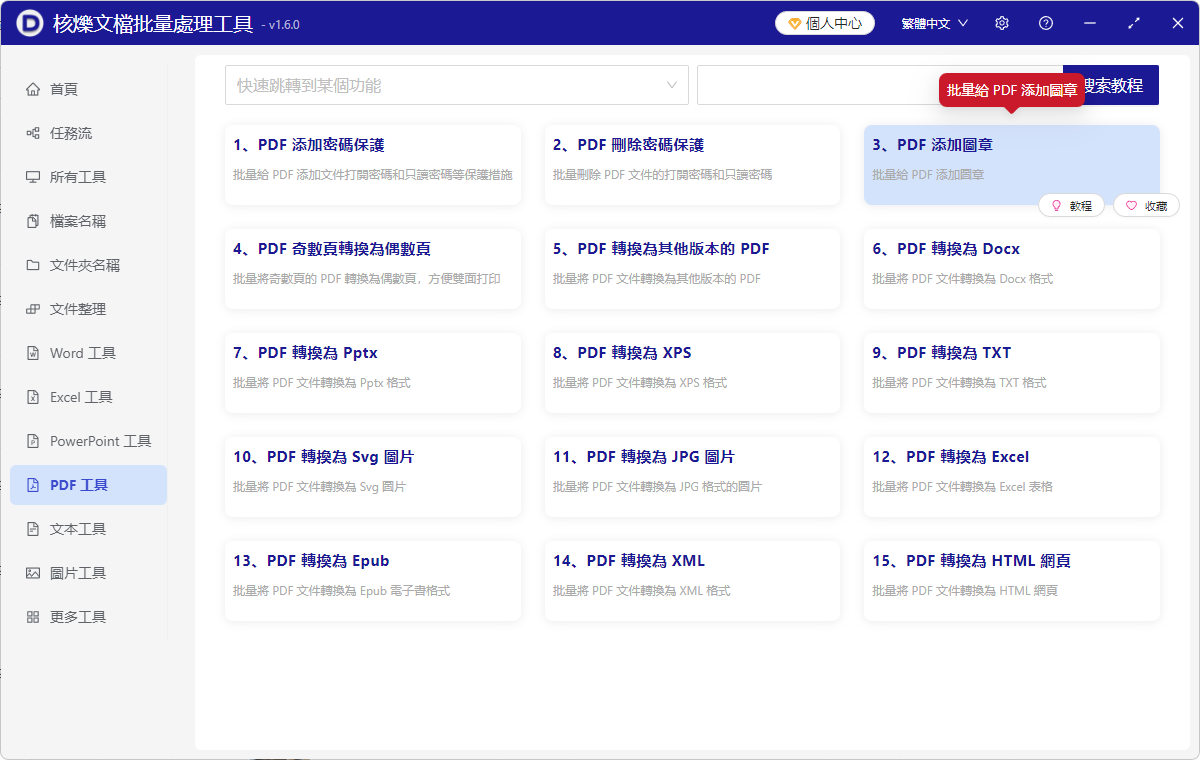The height and width of the screenshot is (760, 1200).
Task: Open the 圖片工具 sidebar category
Action: [88, 572]
